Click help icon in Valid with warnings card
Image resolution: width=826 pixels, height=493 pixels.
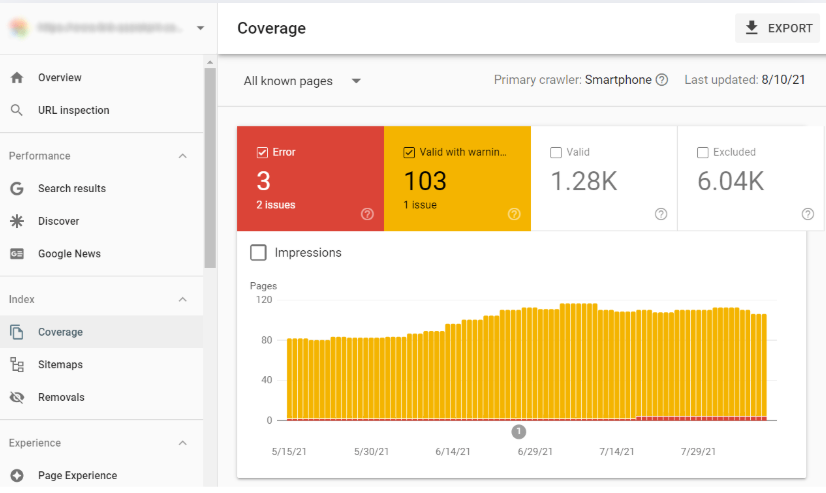514,214
